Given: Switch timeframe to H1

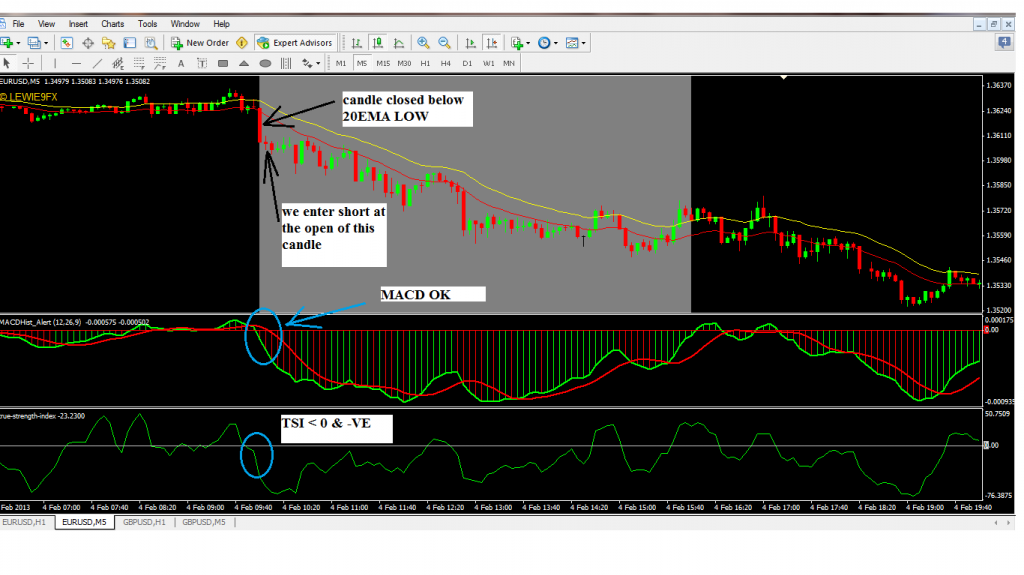Looking at the screenshot, I should 425,63.
